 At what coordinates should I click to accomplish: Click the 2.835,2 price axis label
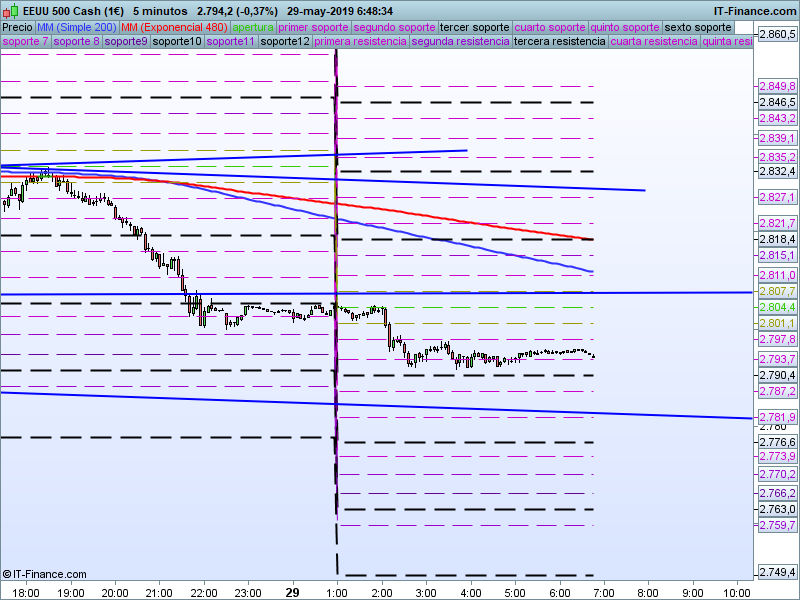click(x=777, y=157)
